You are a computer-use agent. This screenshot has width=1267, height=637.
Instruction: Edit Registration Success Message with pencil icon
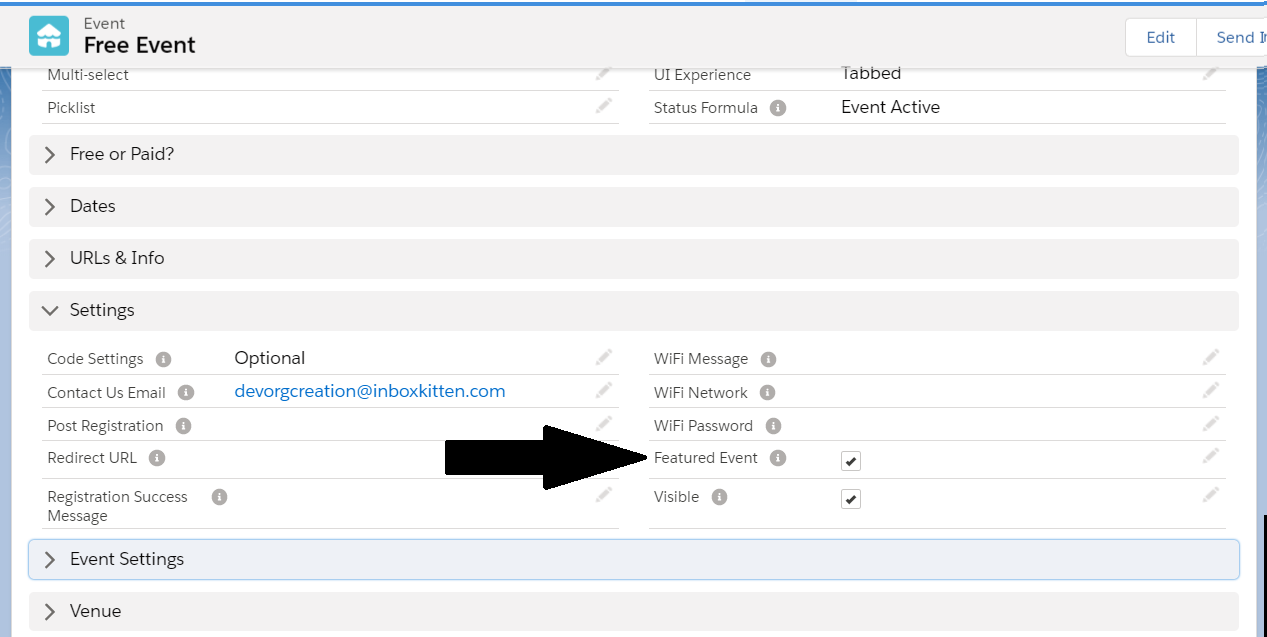(604, 493)
